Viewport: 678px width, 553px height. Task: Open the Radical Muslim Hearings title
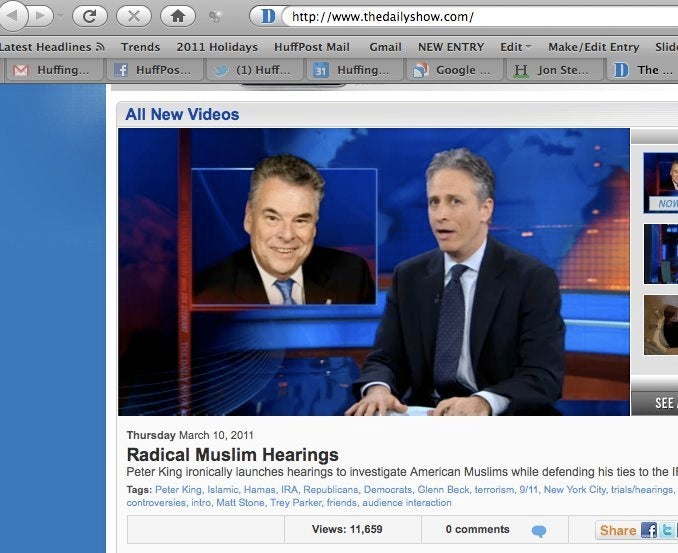click(233, 455)
